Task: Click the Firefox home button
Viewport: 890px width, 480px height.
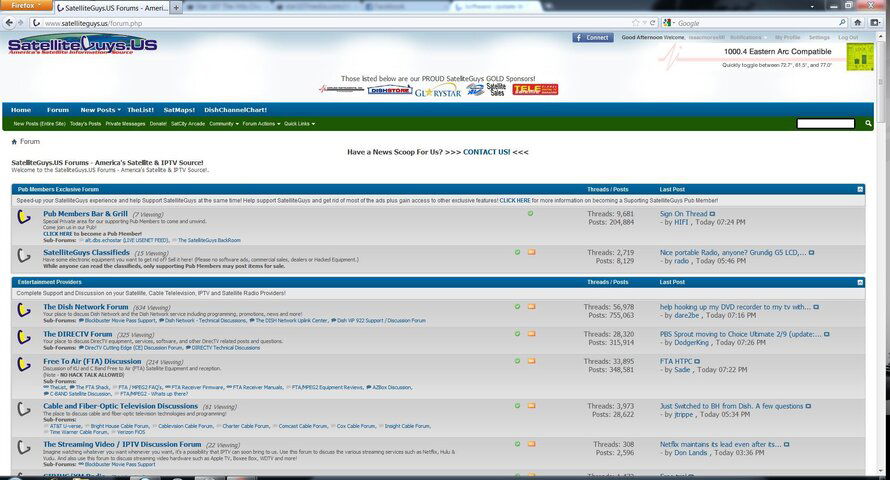Action: click(x=858, y=23)
